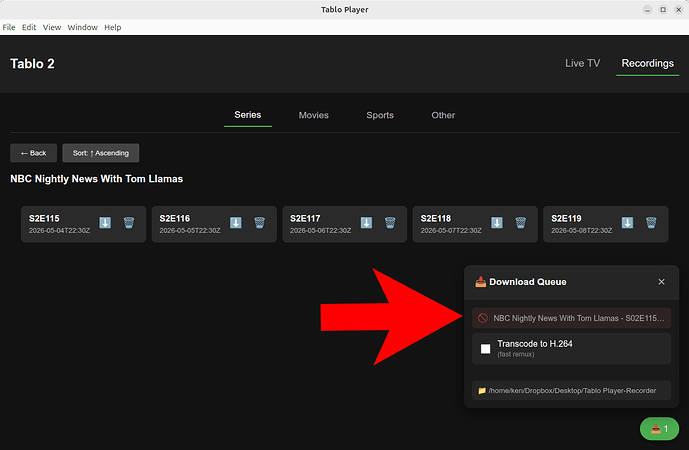The image size is (689, 450).
Task: Open the View menu
Action: click(52, 27)
